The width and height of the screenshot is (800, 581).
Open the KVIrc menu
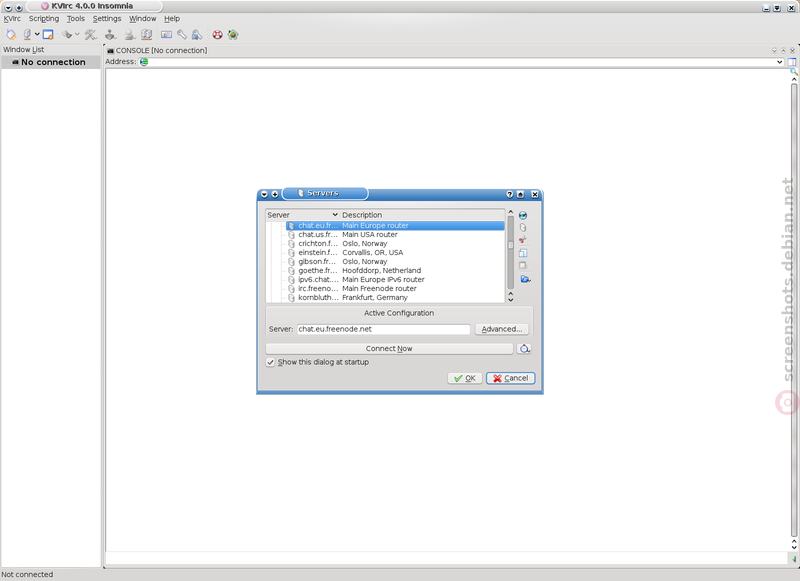click(12, 19)
